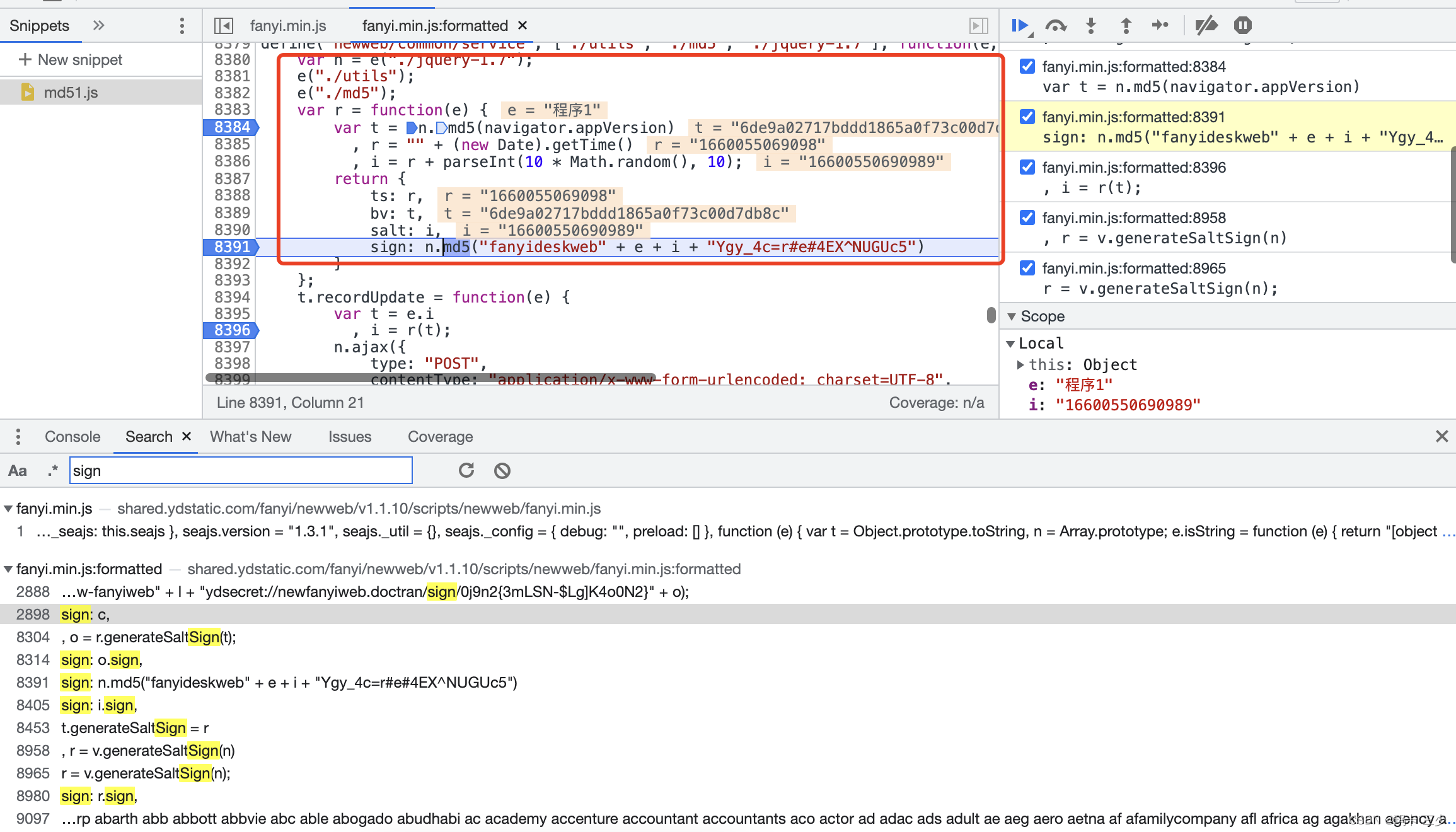
Task: Click the Coverage: n/a status text
Action: tap(937, 403)
